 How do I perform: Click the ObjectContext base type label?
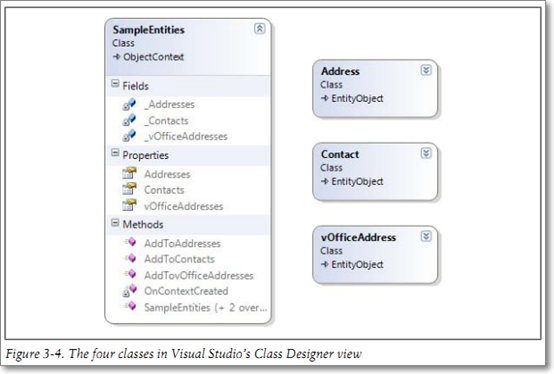pyautogui.click(x=153, y=57)
